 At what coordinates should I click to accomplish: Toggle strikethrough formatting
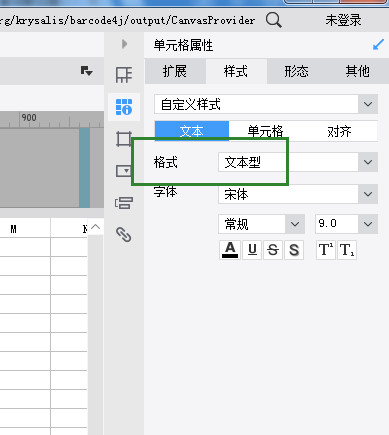tap(273, 250)
